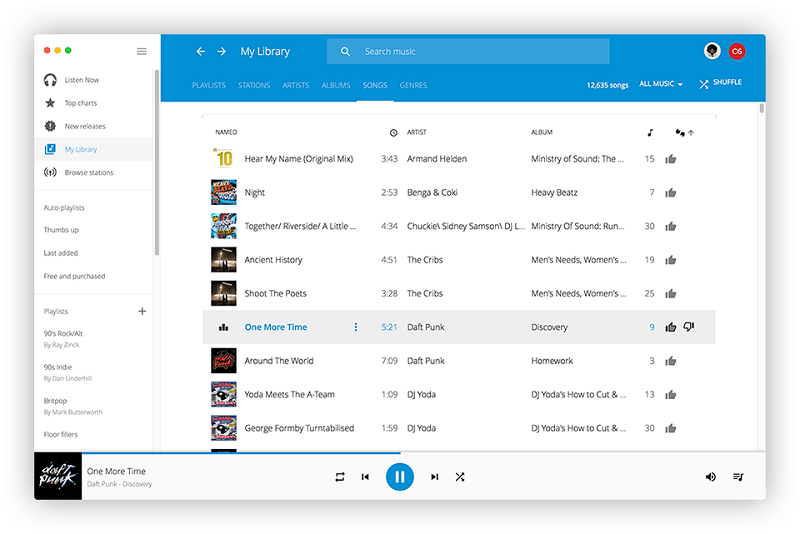Go forward with the right arrow

[221, 52]
